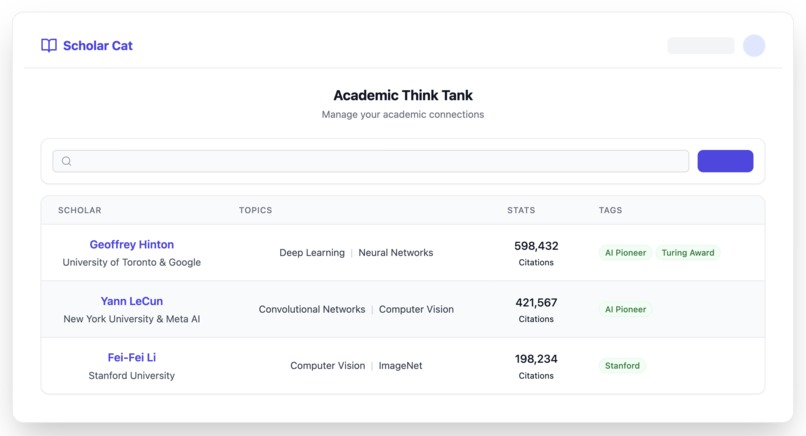Click the Scholar Cat brand title

98,46
